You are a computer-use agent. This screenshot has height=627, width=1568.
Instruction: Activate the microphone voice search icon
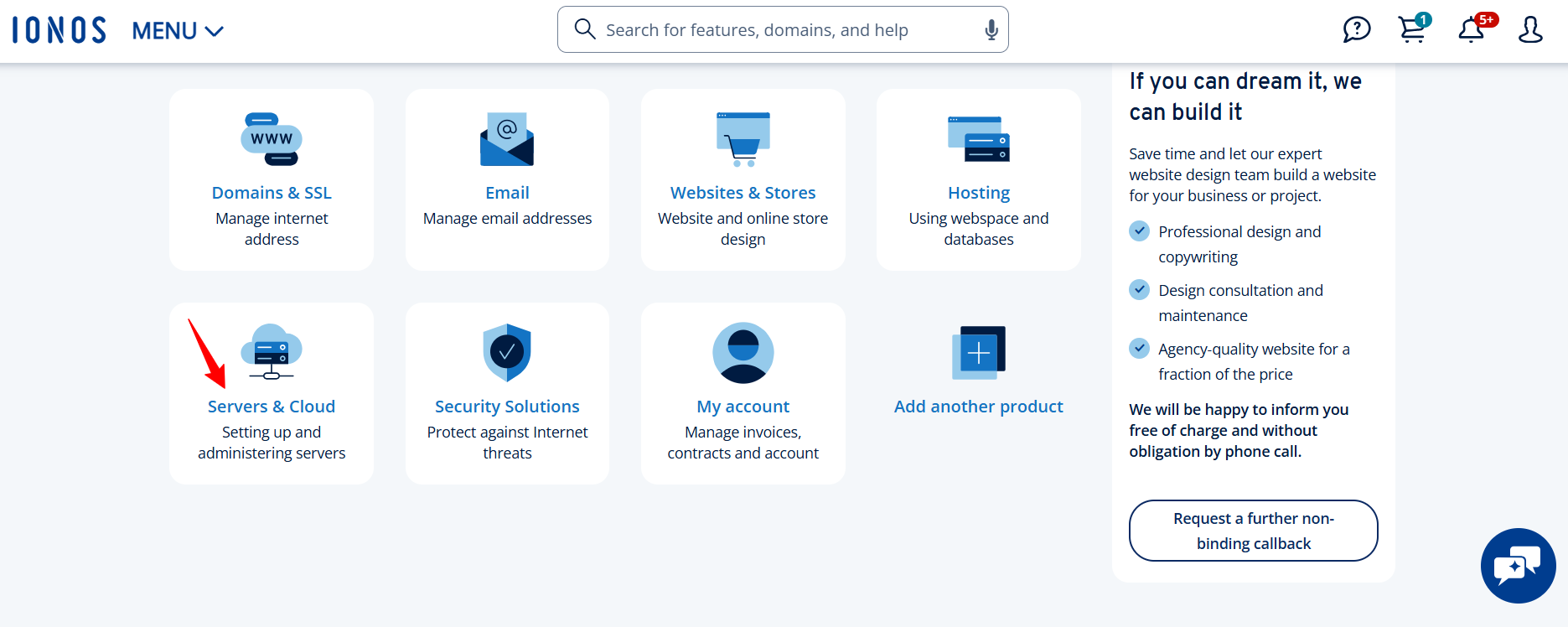tap(991, 30)
